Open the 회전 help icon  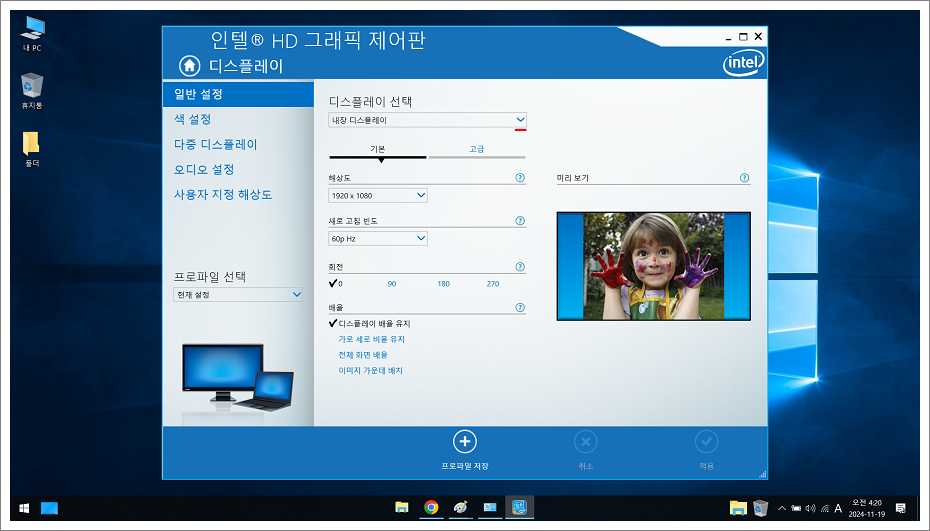(x=520, y=267)
